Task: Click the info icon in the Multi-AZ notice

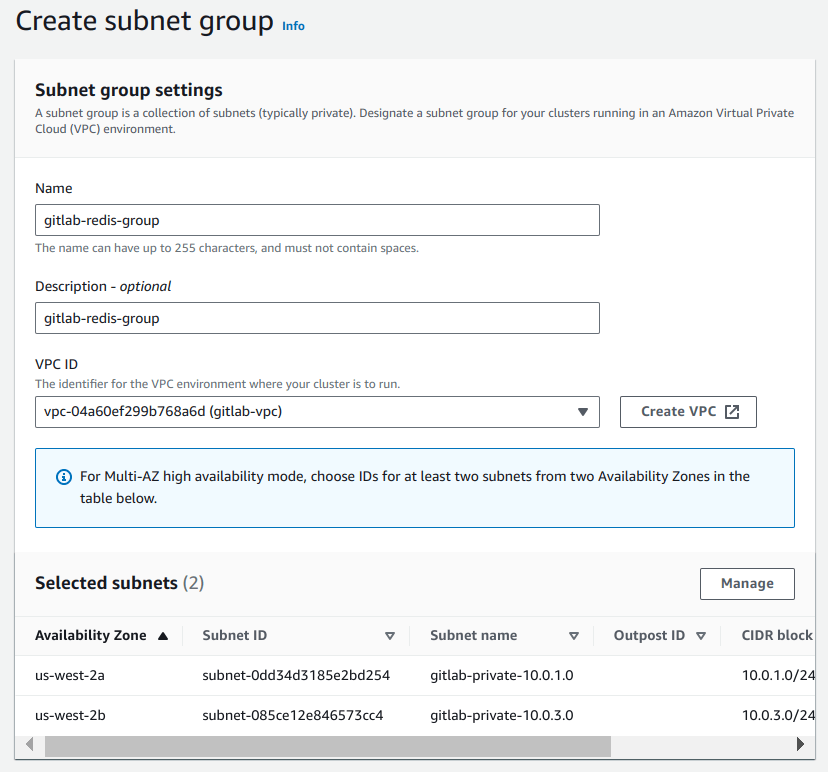Action: pos(64,476)
